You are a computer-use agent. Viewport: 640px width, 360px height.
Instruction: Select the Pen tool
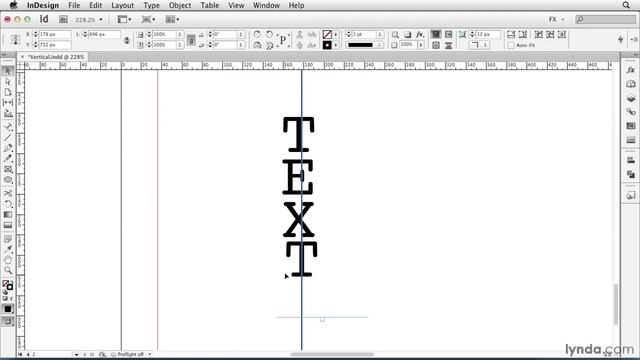click(8, 148)
